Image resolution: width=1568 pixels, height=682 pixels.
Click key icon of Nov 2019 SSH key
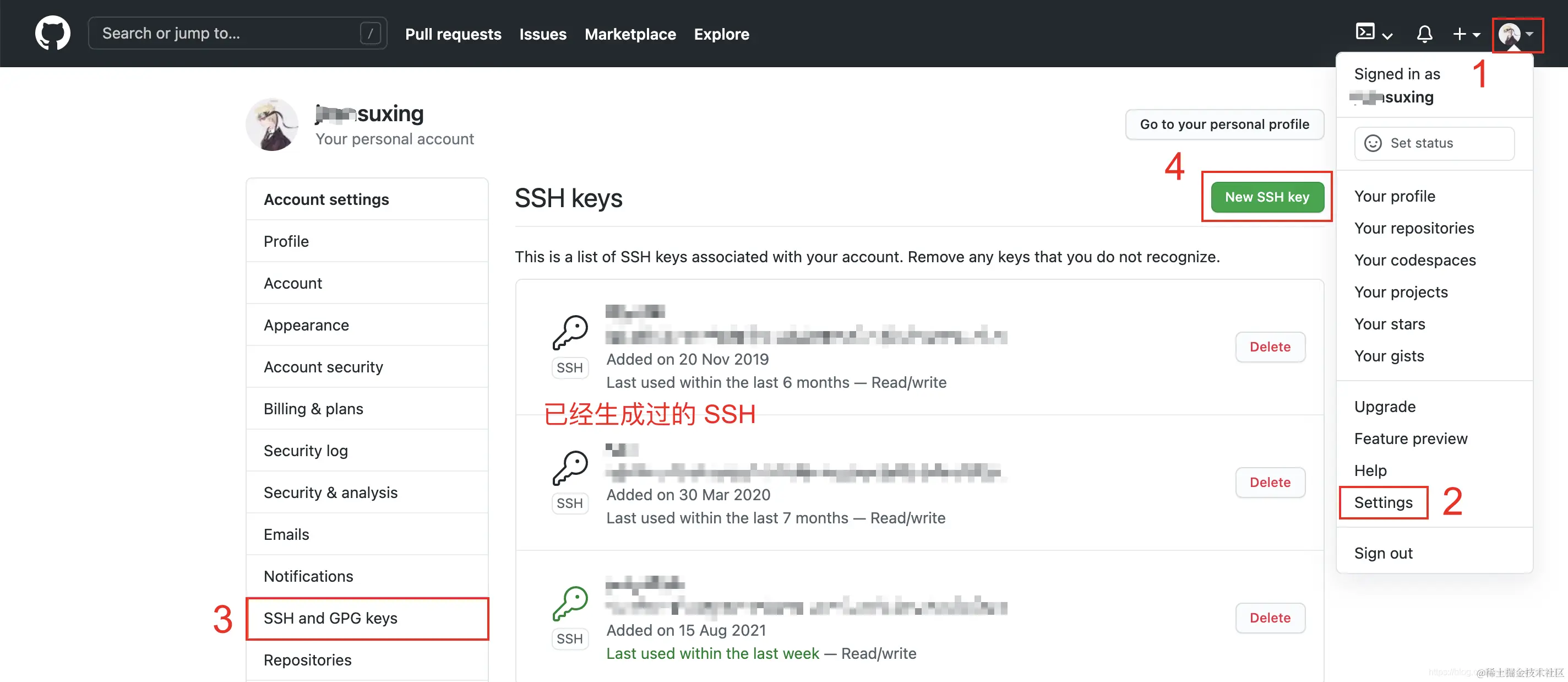(x=570, y=333)
